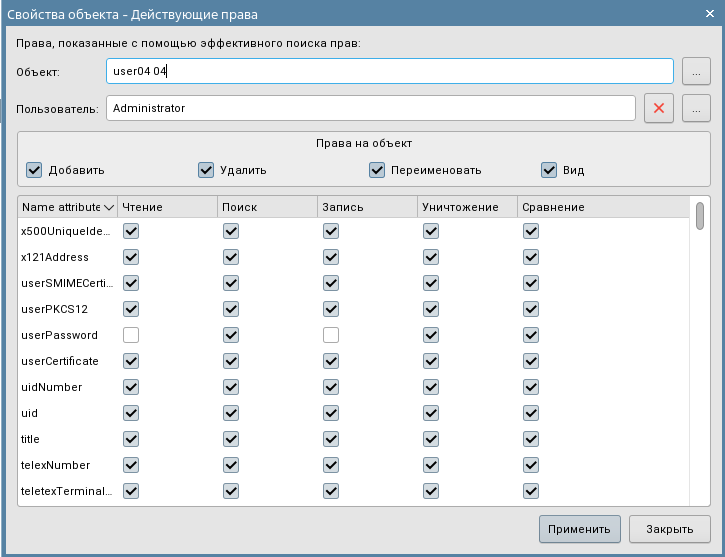This screenshot has width=725, height=557.
Task: Click the Пользователь field containing Administrator
Action: click(x=370, y=108)
